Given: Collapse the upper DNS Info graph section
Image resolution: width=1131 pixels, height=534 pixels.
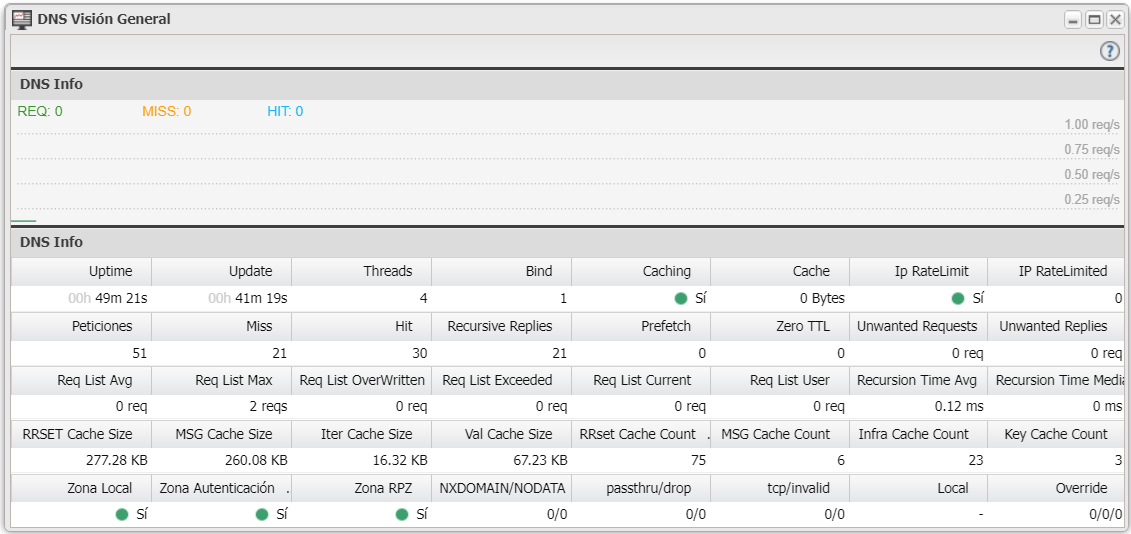Looking at the screenshot, I should point(51,84).
